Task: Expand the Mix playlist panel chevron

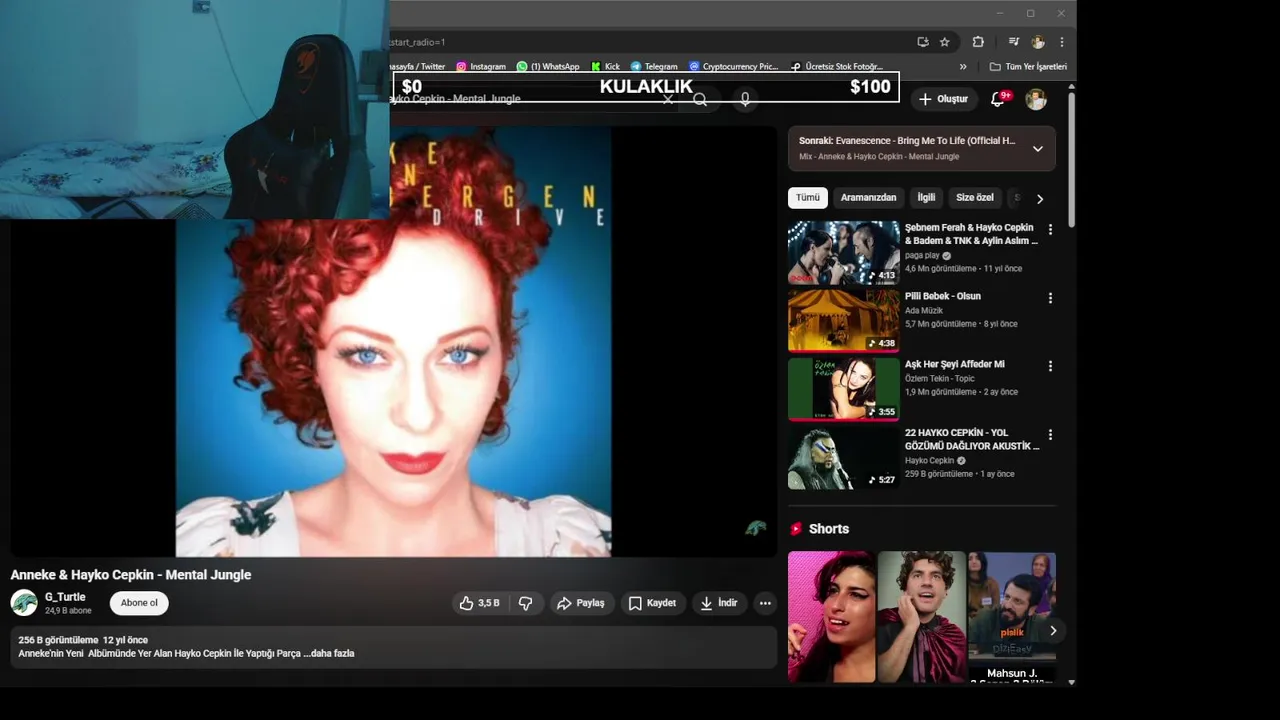Action: click(1038, 148)
